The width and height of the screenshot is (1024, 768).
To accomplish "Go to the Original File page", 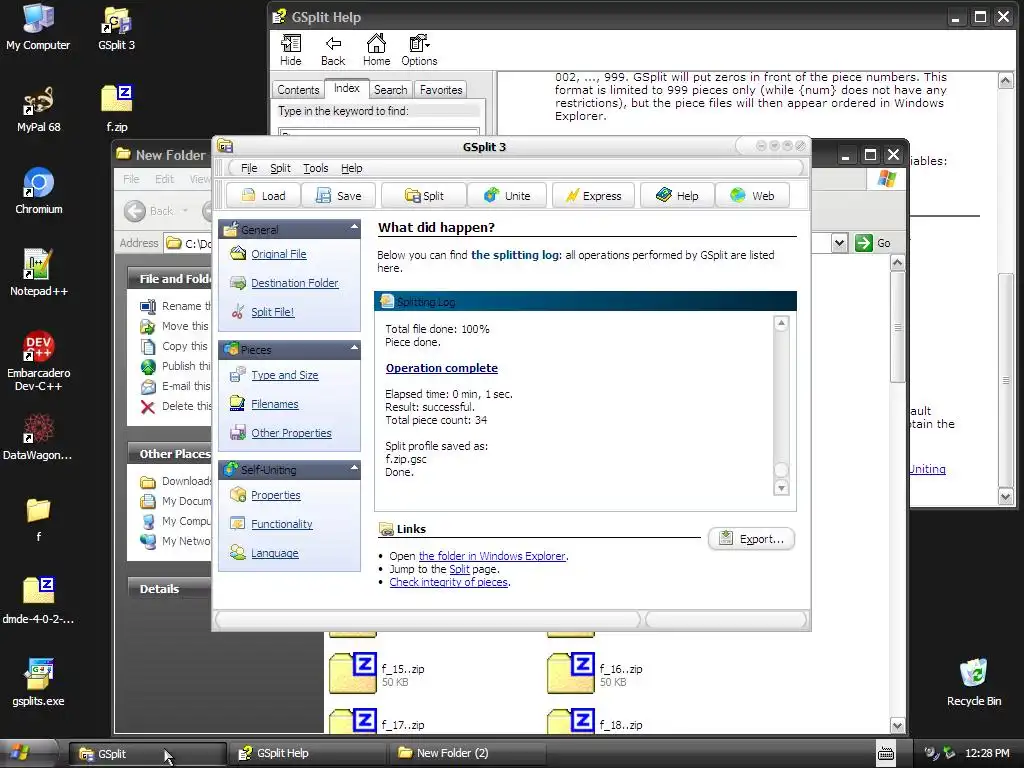I will pos(279,254).
